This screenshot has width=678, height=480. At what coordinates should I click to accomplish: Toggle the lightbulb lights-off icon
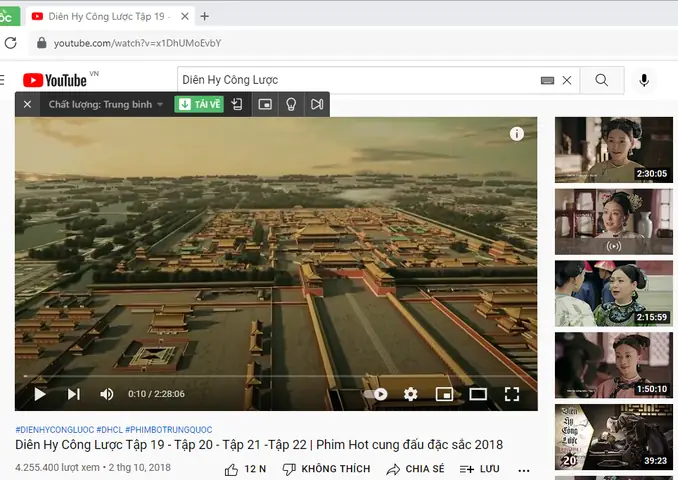291,104
